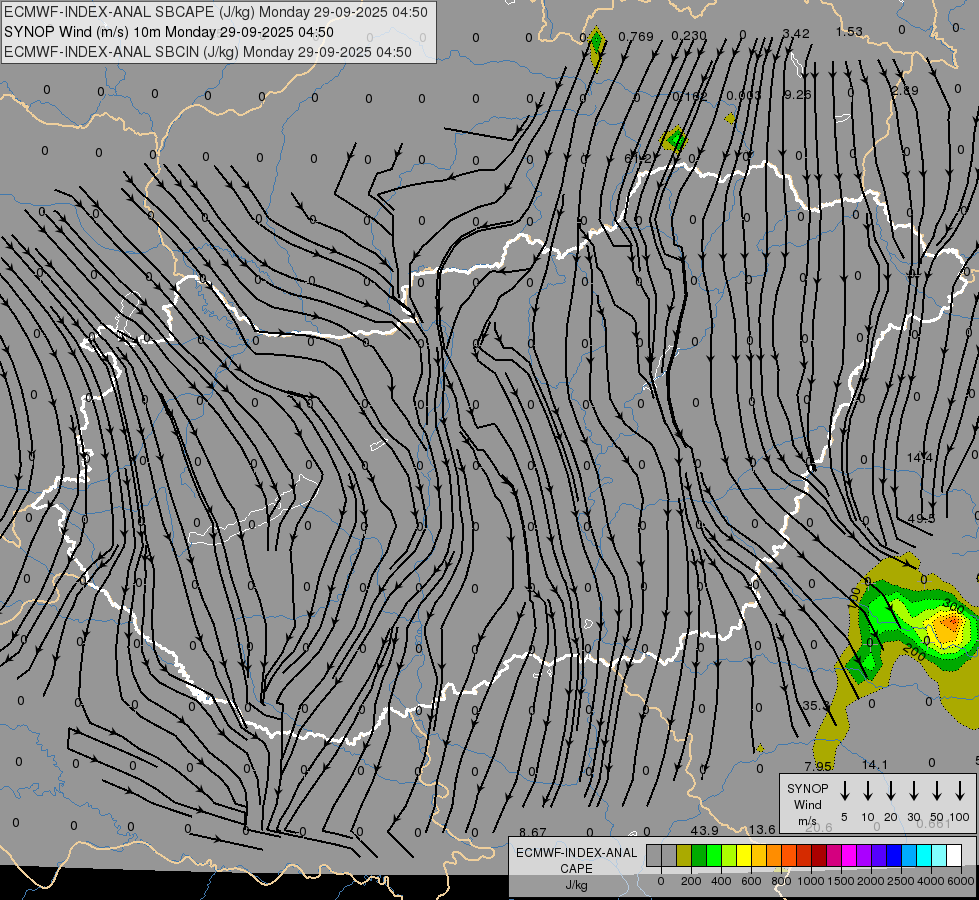
Task: Click the 5 m/s wind arrow in legend
Action: tap(844, 790)
